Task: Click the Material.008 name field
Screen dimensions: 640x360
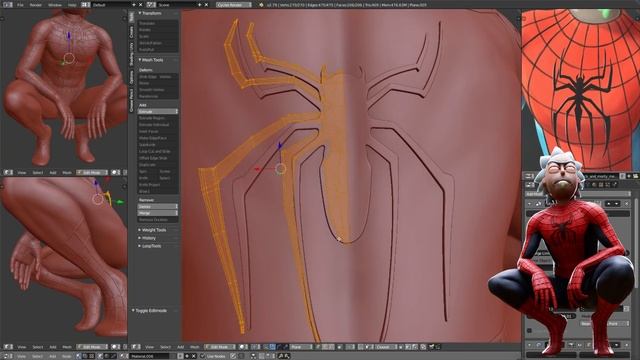Action: pos(150,356)
